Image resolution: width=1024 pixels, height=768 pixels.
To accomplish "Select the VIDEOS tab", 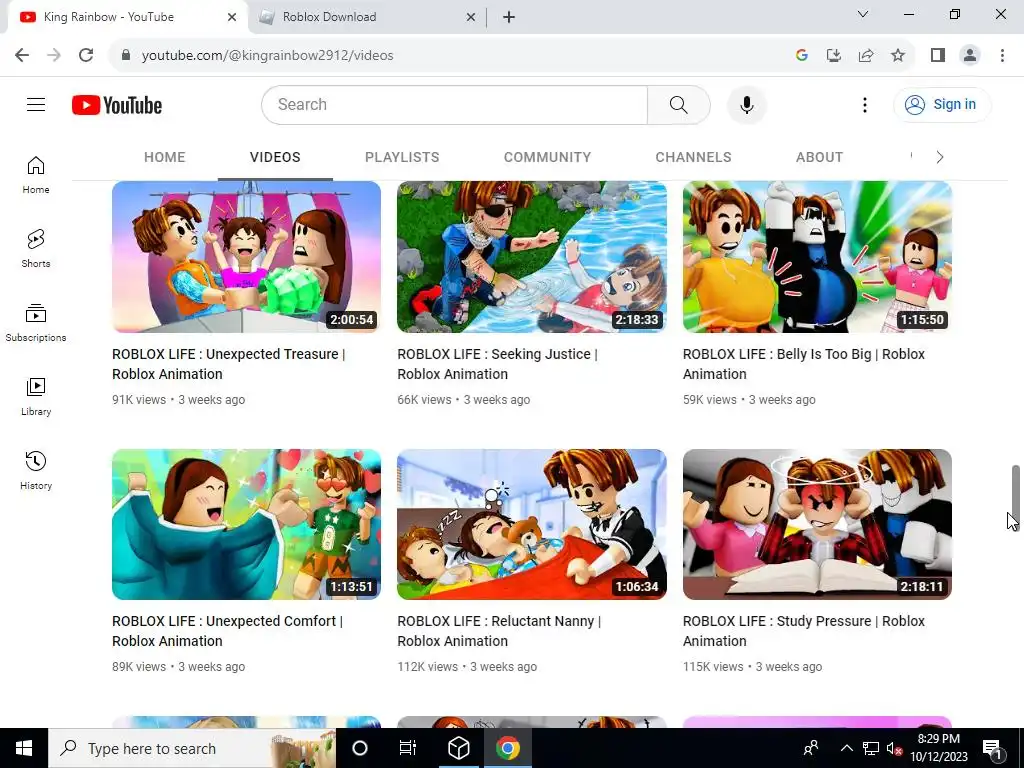I will 275,157.
